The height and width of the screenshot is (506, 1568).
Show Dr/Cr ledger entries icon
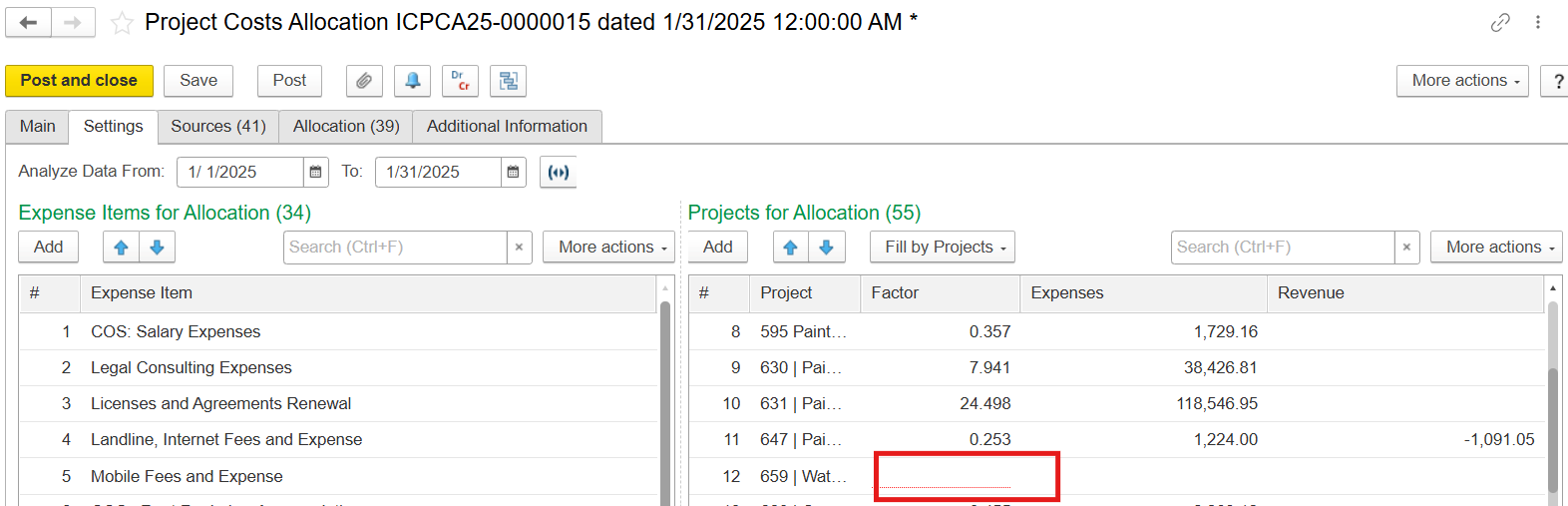click(x=460, y=81)
